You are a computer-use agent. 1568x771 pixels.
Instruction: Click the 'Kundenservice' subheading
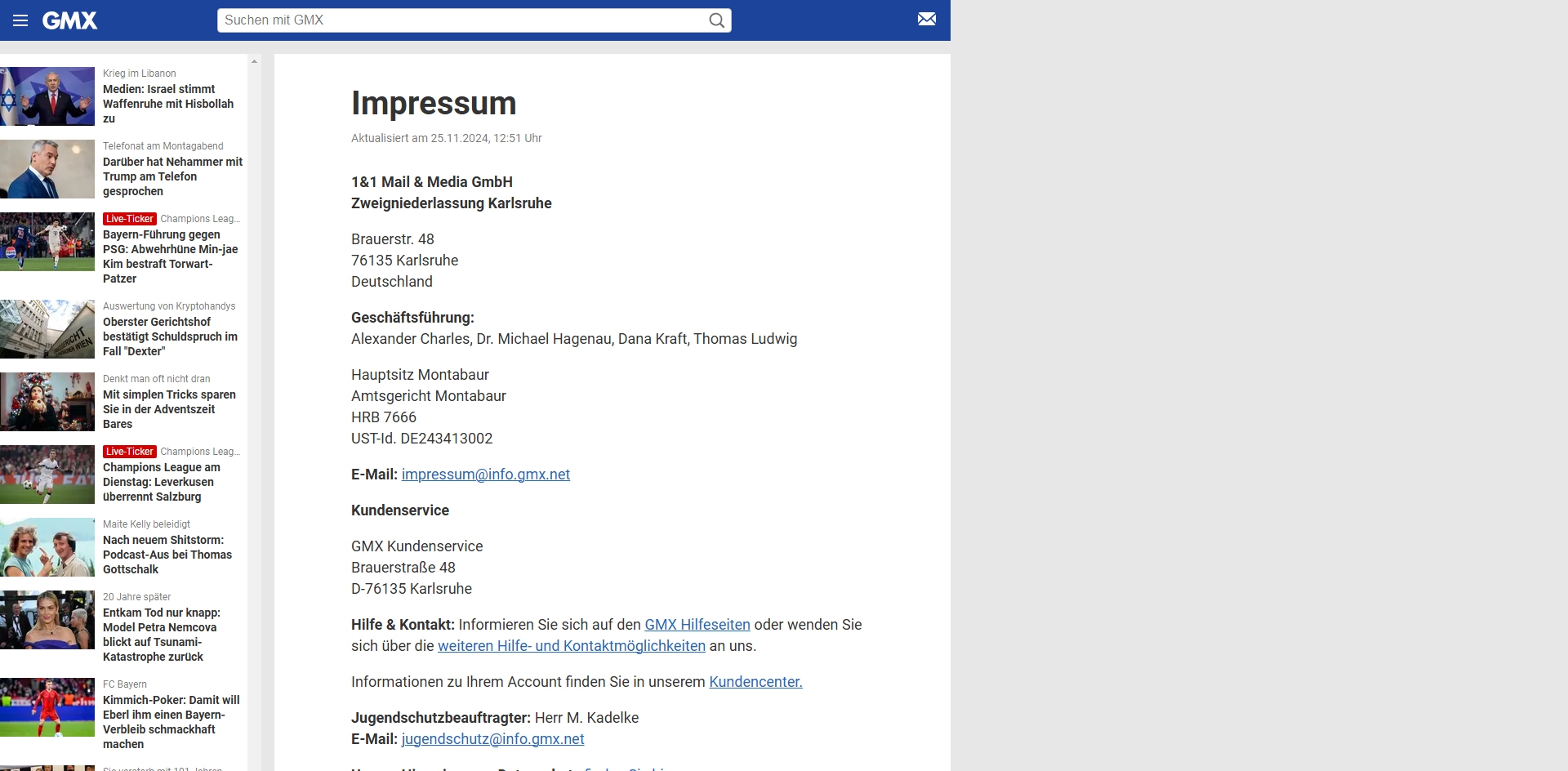pyautogui.click(x=400, y=510)
